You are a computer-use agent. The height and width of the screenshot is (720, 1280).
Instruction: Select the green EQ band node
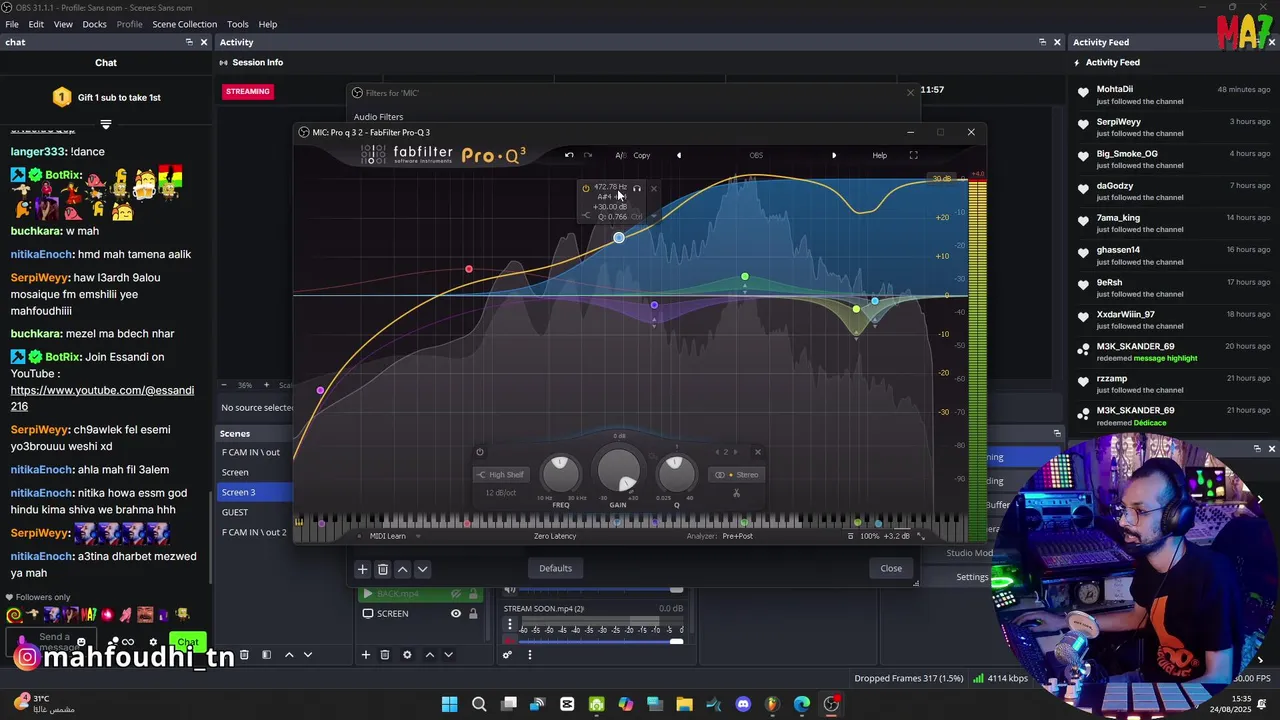[x=745, y=276]
